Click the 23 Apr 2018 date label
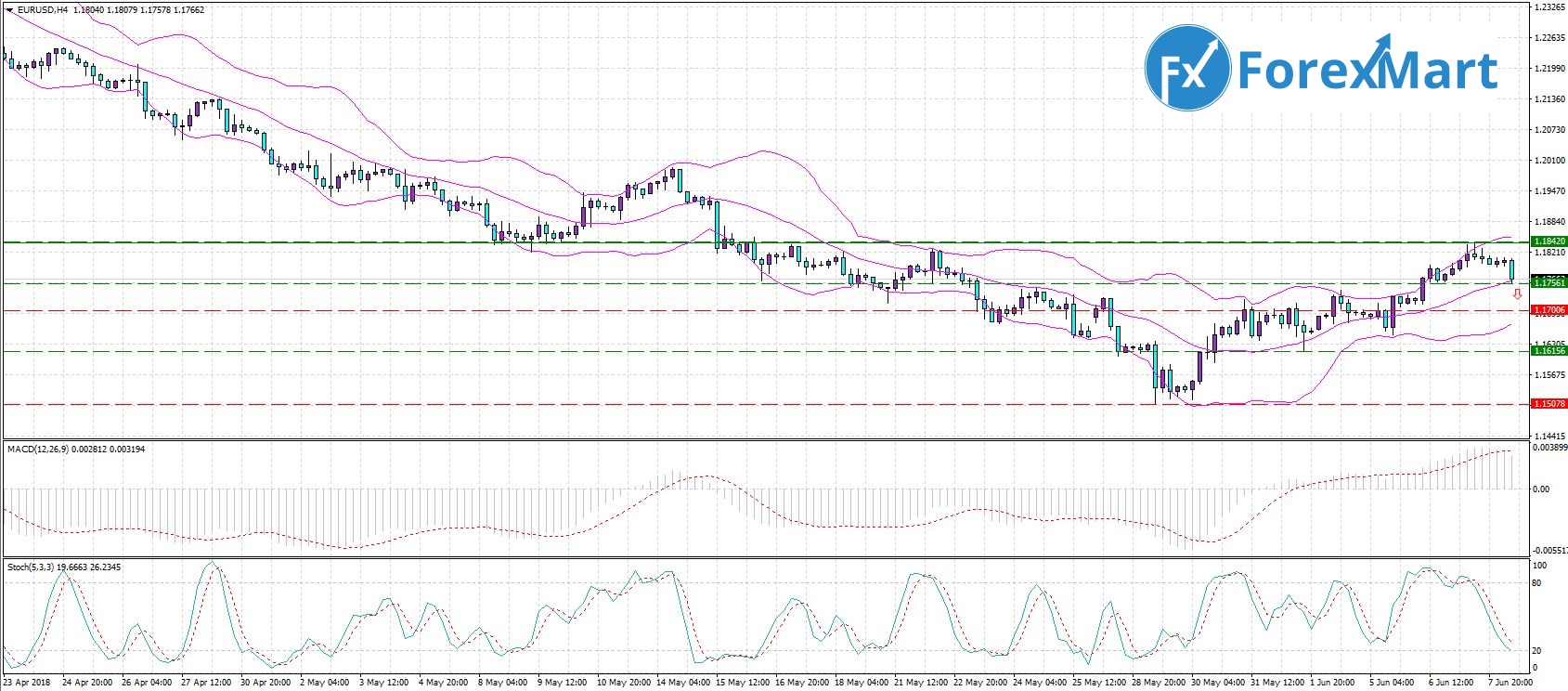Screen dimensions: 1568x691 [27, 683]
